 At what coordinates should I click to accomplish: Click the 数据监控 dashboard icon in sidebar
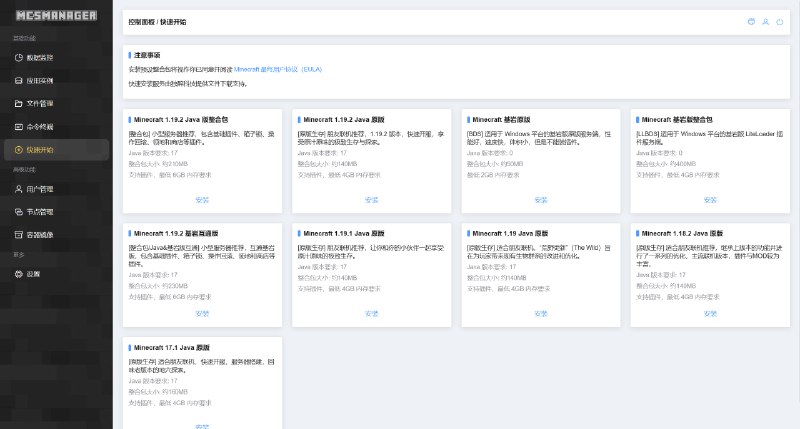point(17,58)
